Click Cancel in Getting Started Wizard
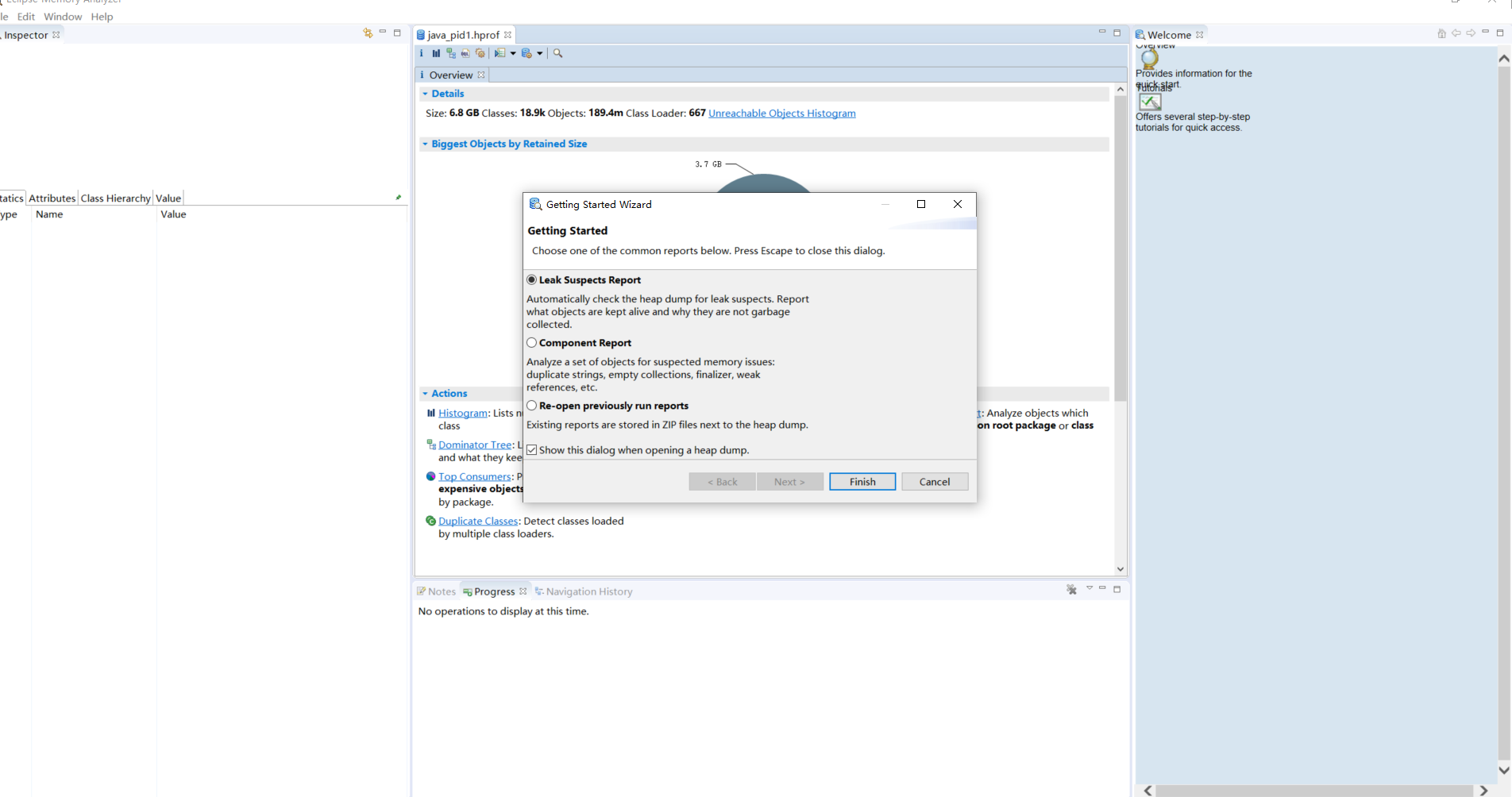Screen dimensions: 1512x797 935,482
